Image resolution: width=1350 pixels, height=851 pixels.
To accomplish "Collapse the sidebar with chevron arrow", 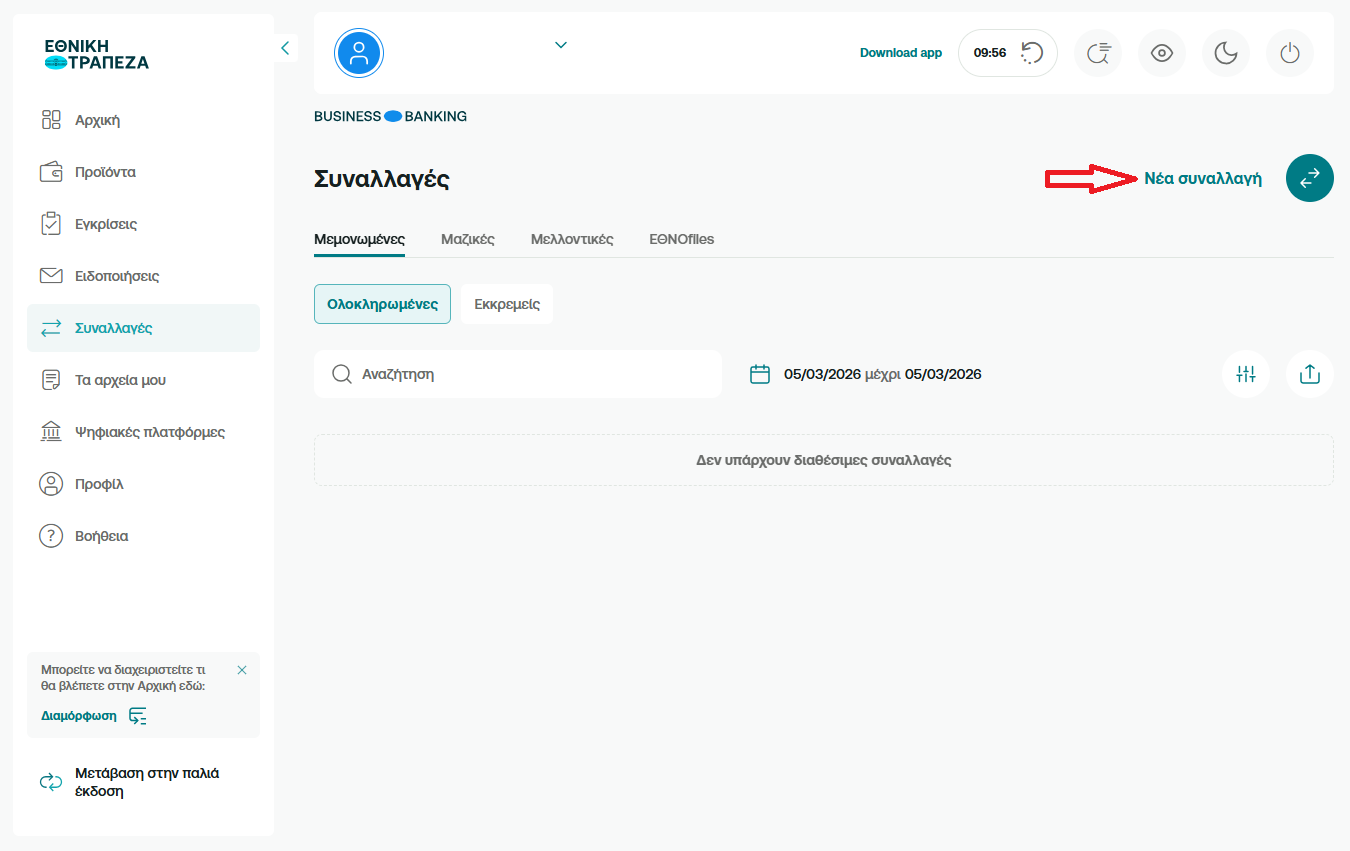I will tap(285, 47).
